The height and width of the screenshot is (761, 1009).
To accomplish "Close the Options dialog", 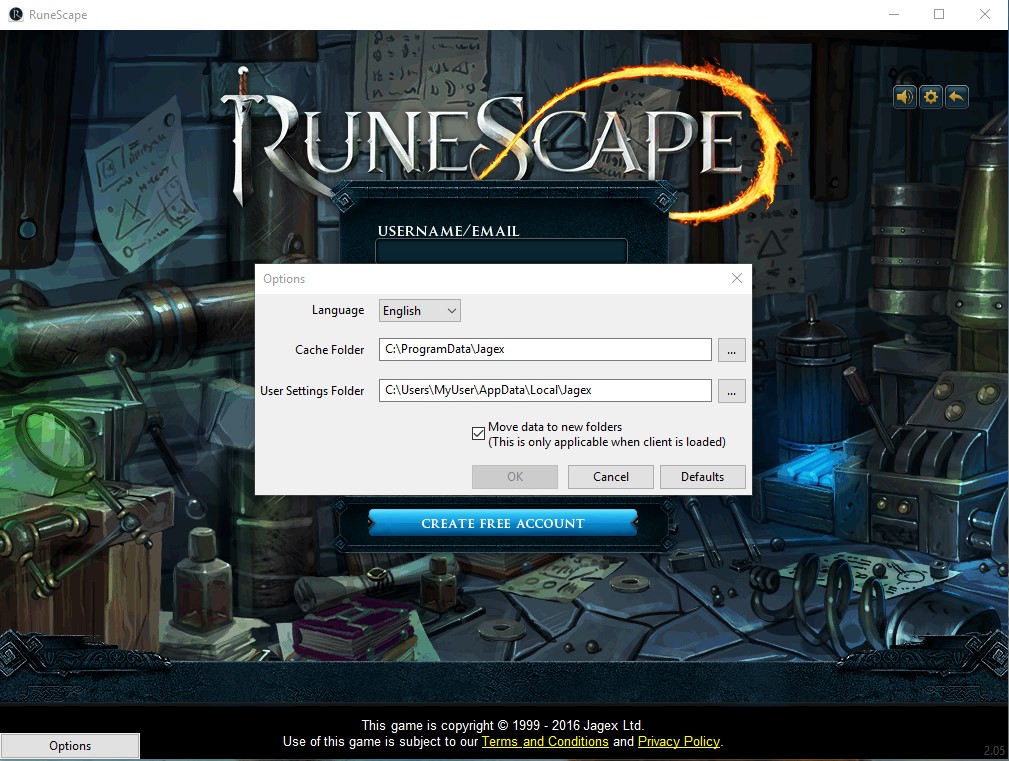I will click(737, 278).
